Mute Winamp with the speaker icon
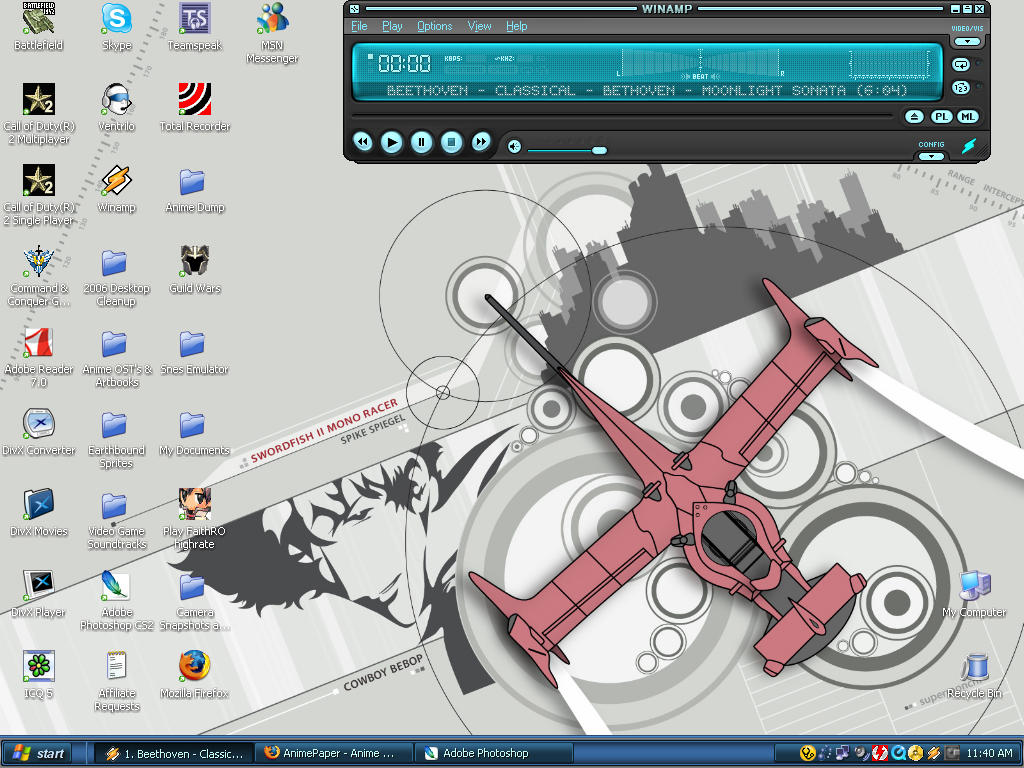1024x768 pixels. coord(515,146)
